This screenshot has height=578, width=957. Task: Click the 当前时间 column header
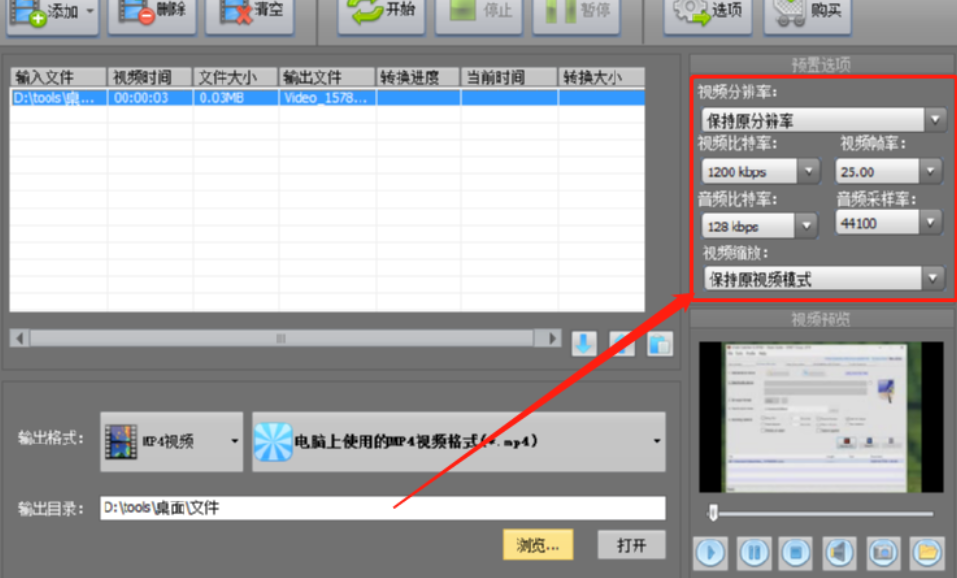point(509,77)
